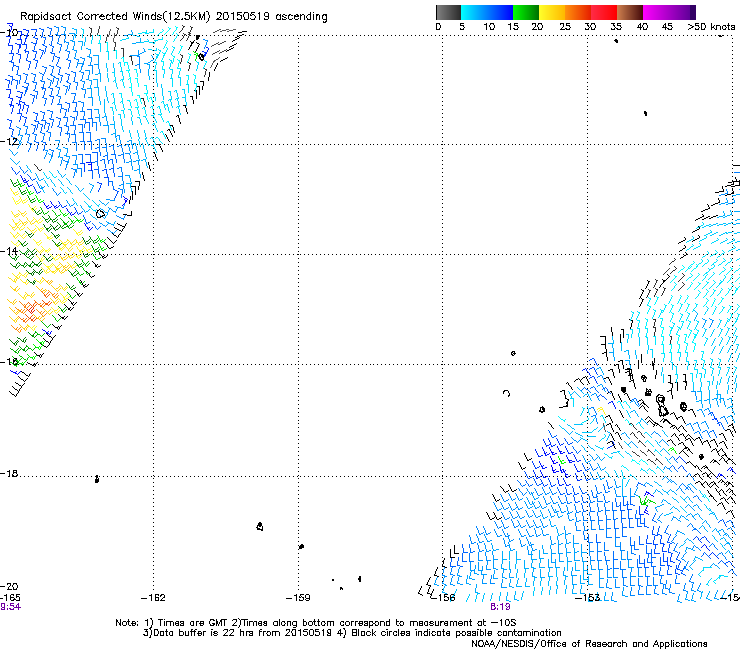
Task: Click the orange 25-30 knots color segment
Action: (x=578, y=12)
